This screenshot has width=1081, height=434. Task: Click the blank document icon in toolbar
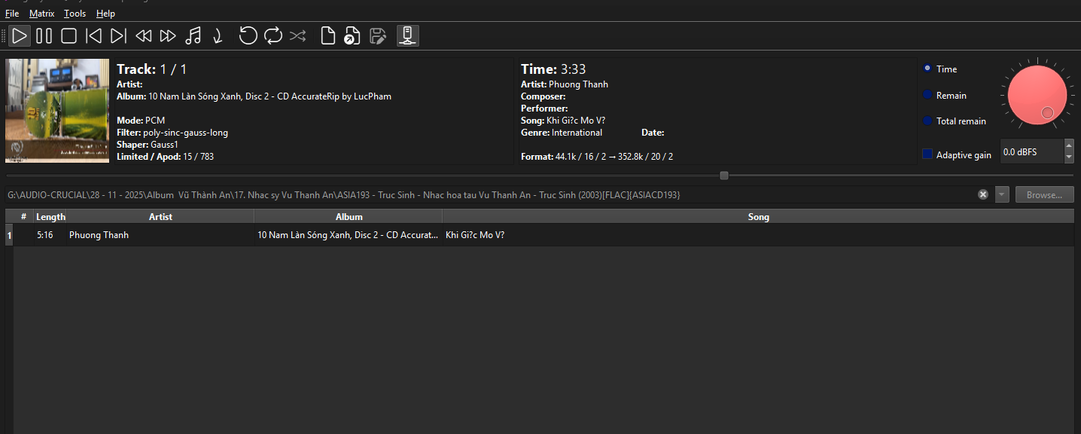(x=329, y=36)
